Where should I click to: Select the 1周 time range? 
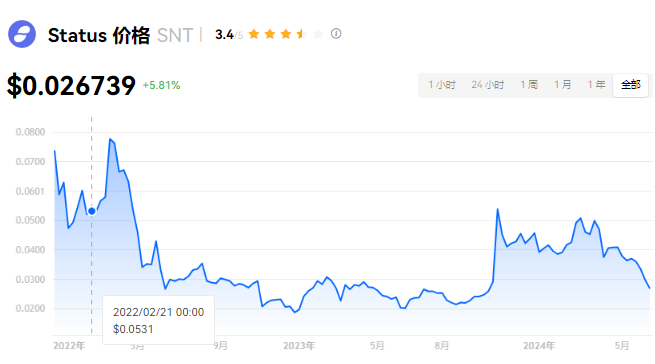(x=529, y=85)
